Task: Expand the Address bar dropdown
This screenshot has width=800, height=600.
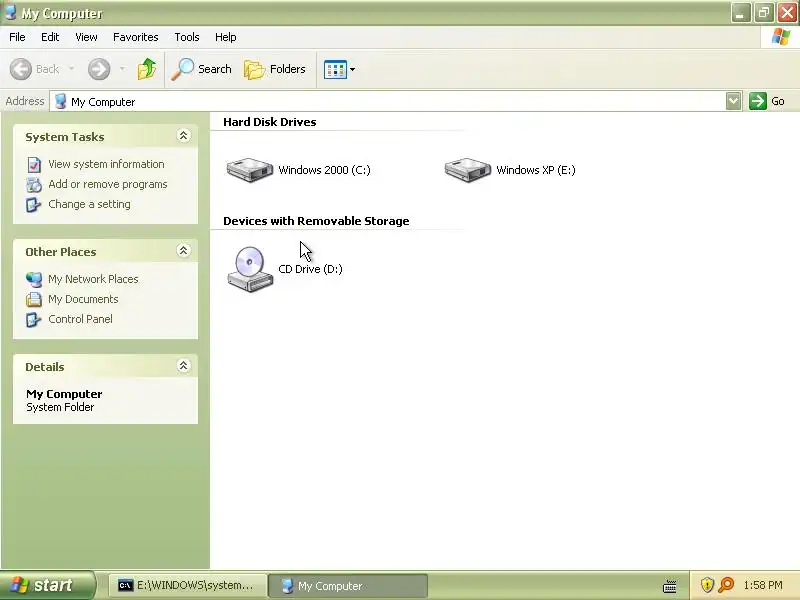Action: tap(733, 101)
